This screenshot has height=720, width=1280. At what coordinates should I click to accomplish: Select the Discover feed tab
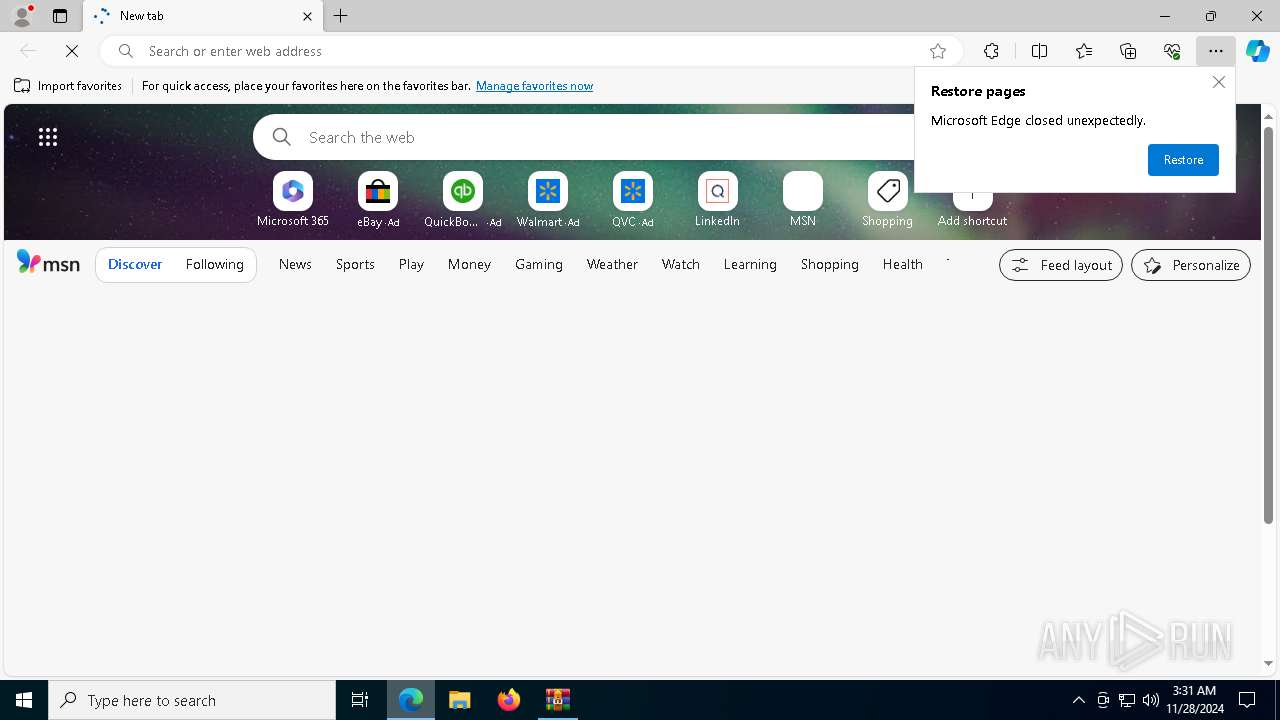click(135, 264)
